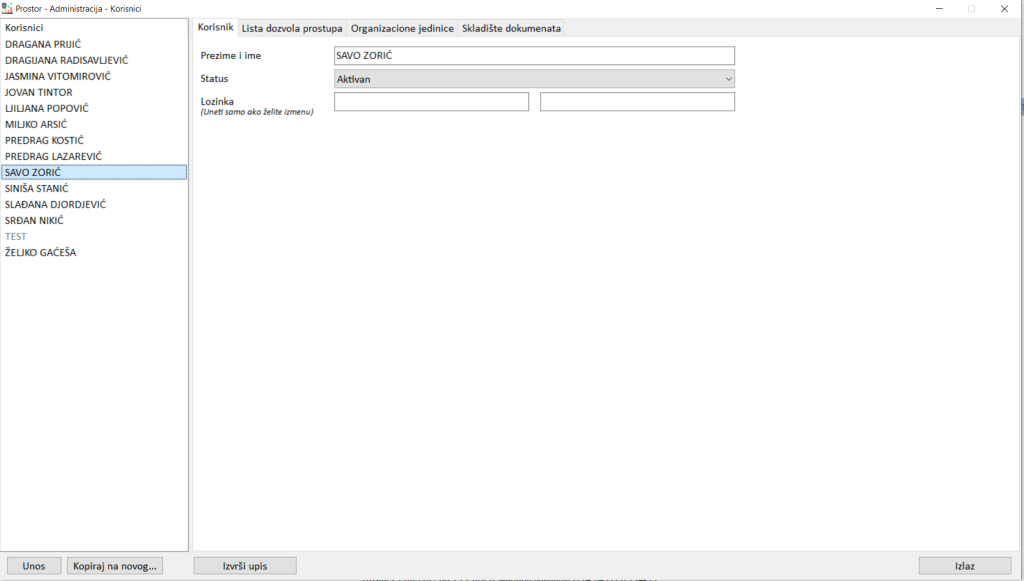Viewport: 1024px width, 581px height.
Task: Select the Korisnik tab
Action: pos(215,28)
